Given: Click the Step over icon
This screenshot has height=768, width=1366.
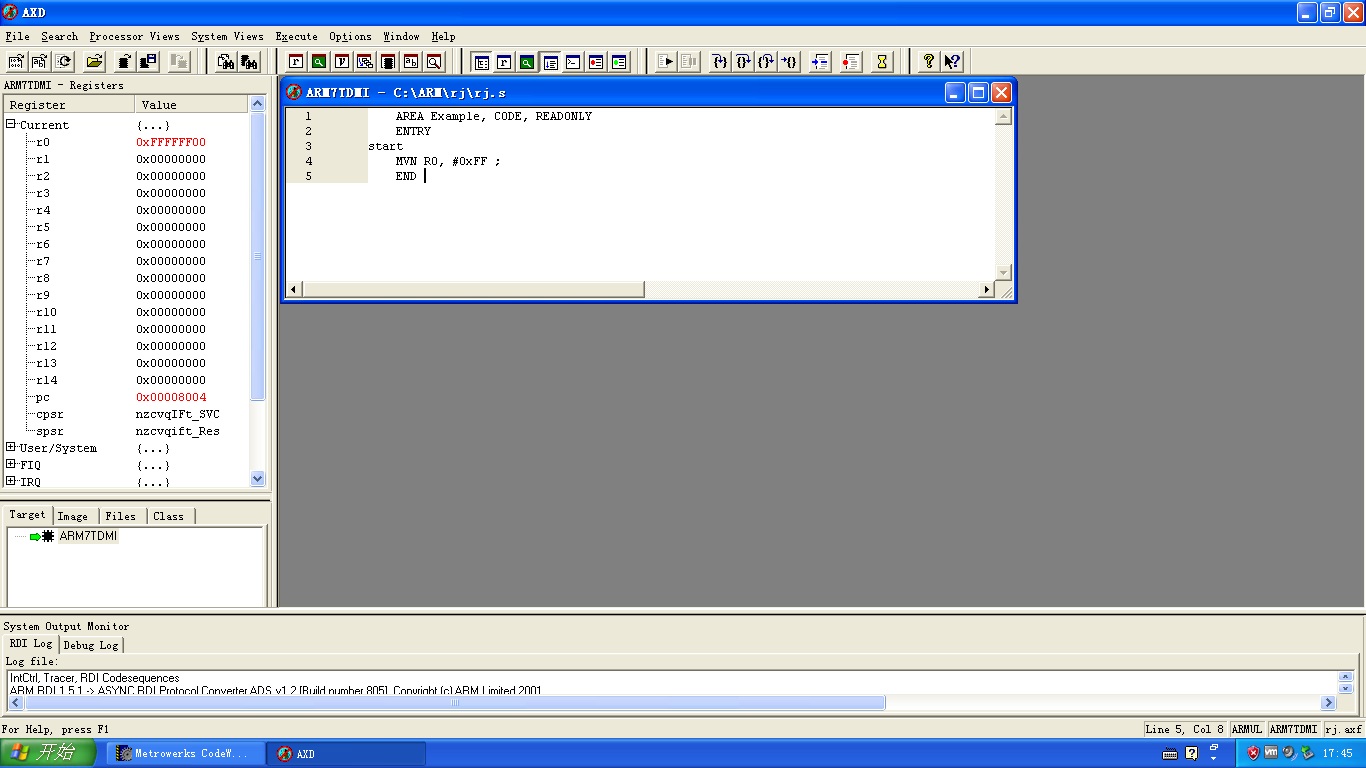Looking at the screenshot, I should 743,62.
